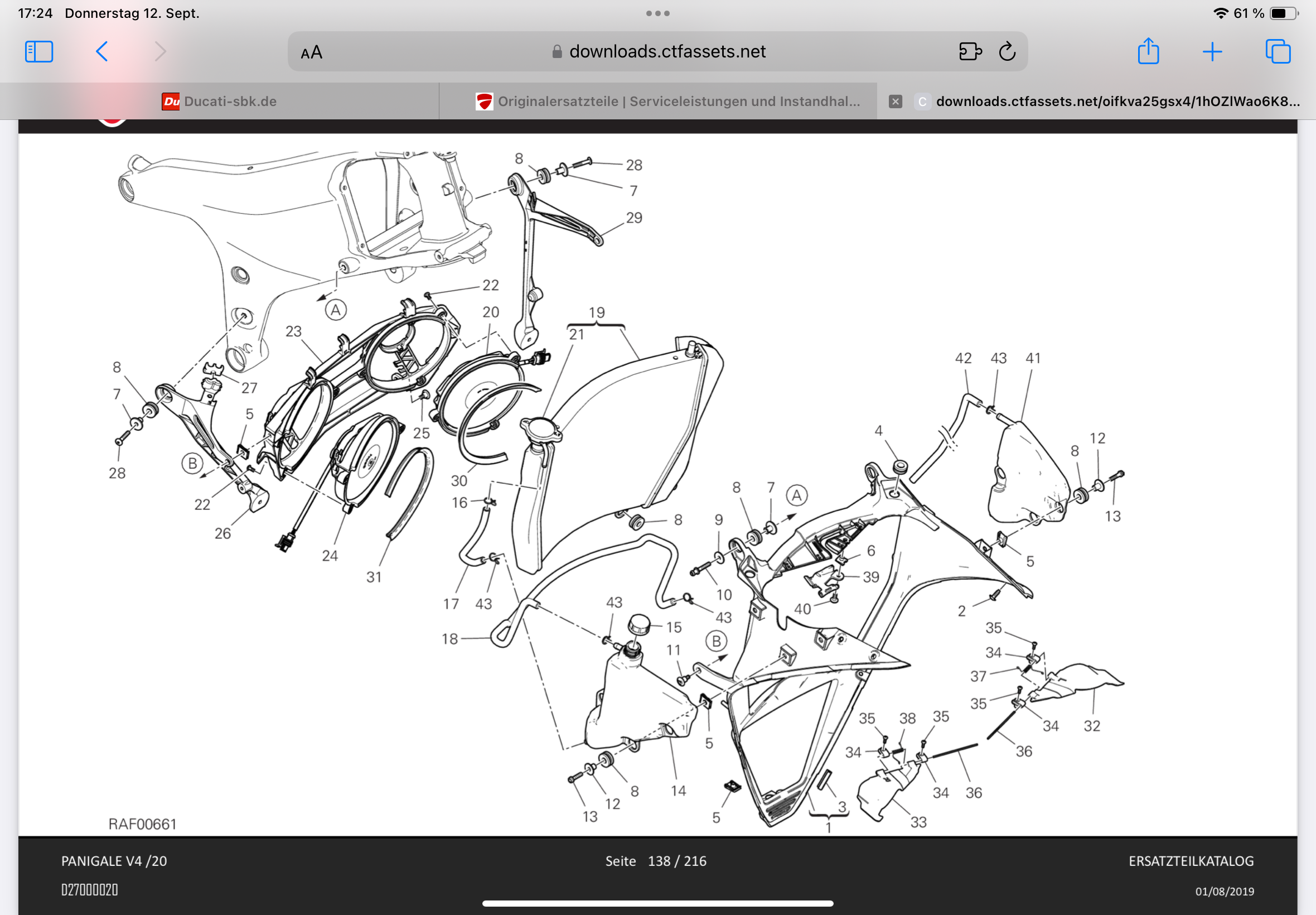
Task: Click the RAF00661 diagram reference label
Action: tap(143, 824)
